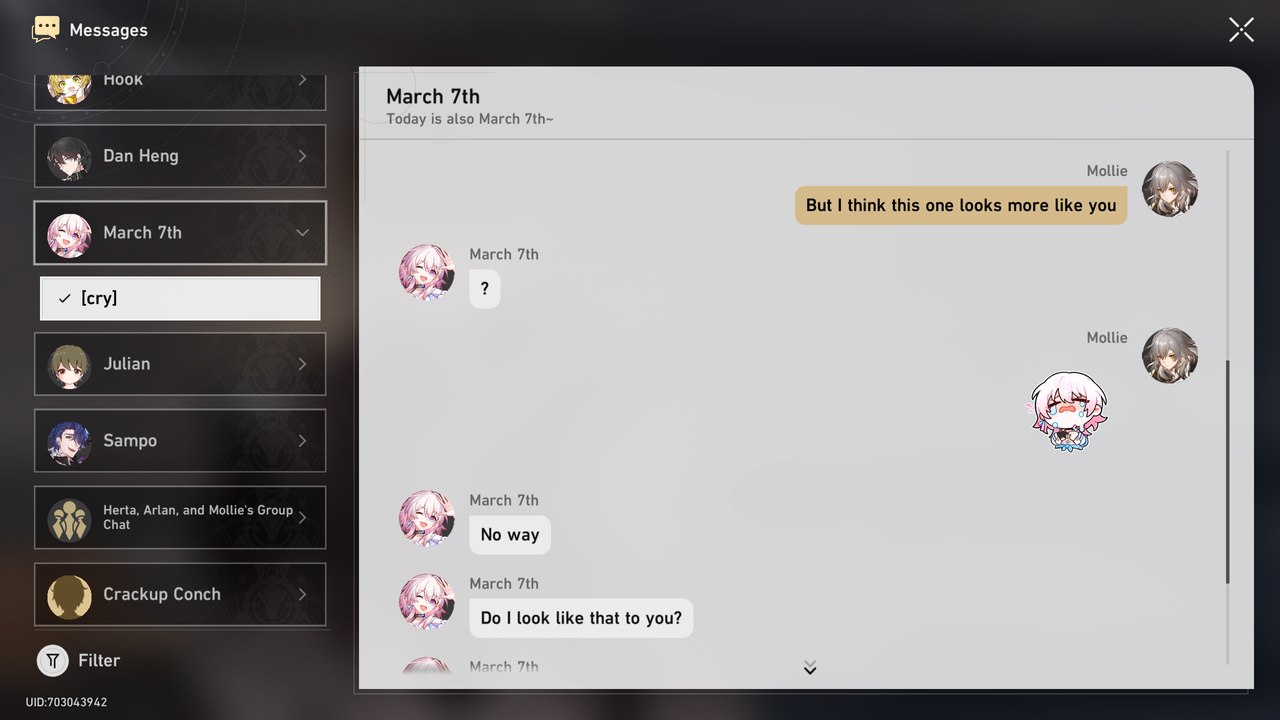Open the Dan Heng conversation by name
The image size is (1280, 720).
pyautogui.click(x=141, y=156)
